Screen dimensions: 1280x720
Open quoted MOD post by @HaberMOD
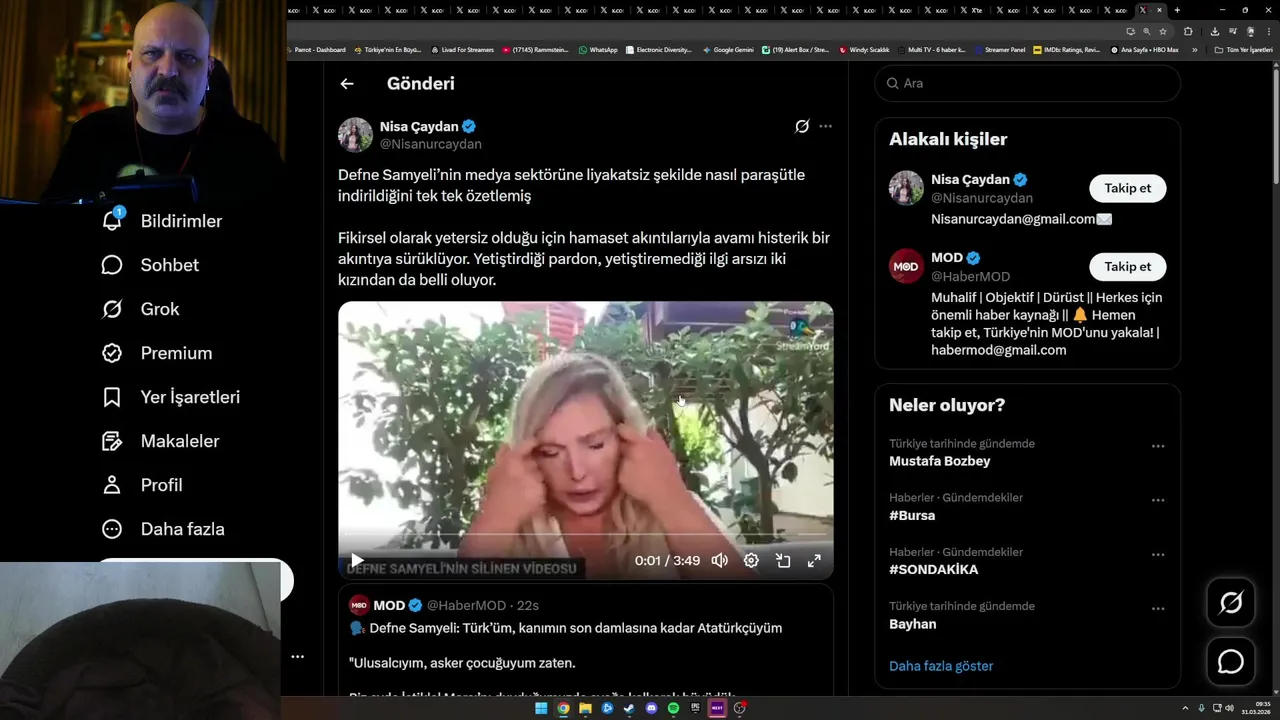click(585, 640)
